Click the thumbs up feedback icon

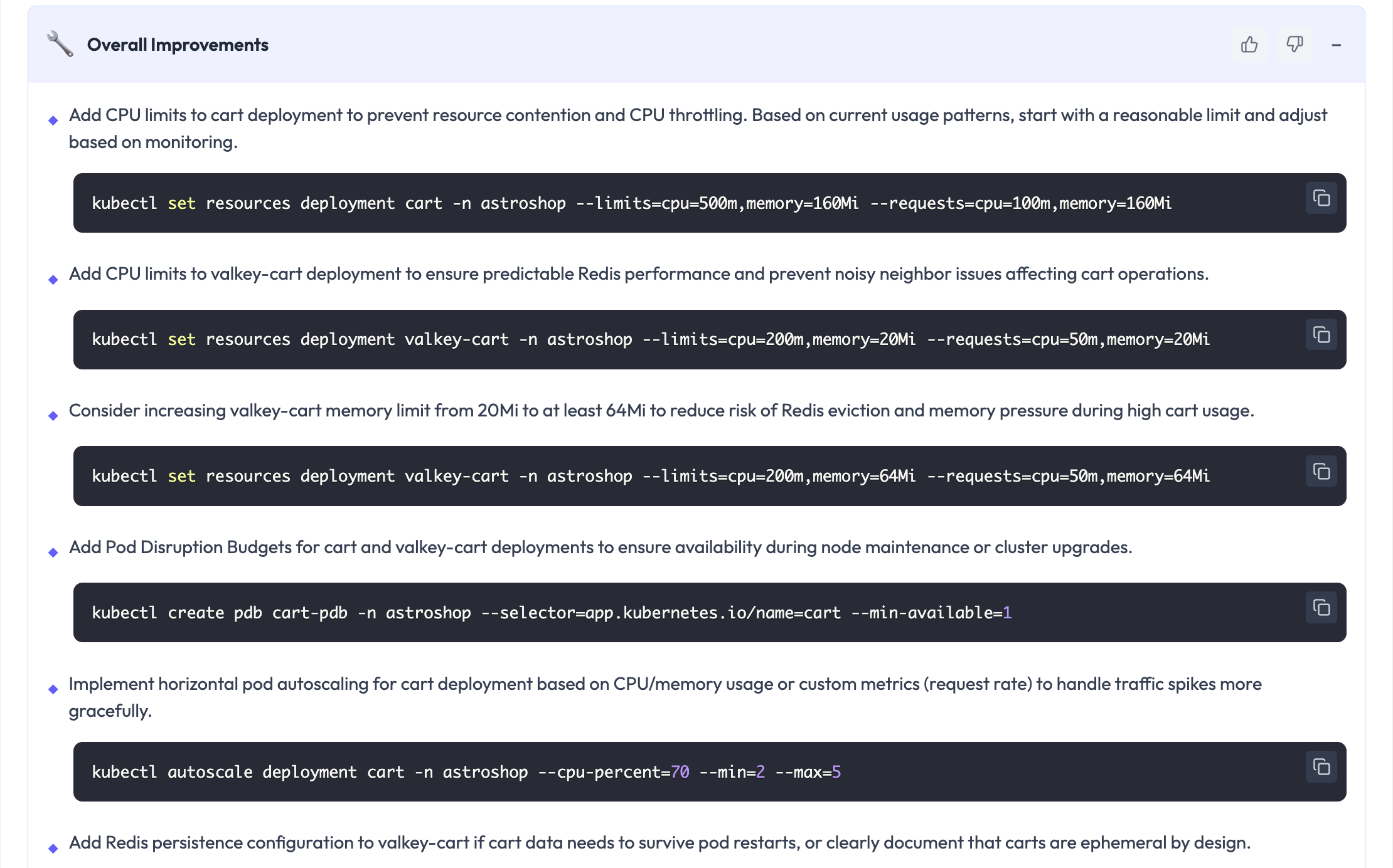1249,45
